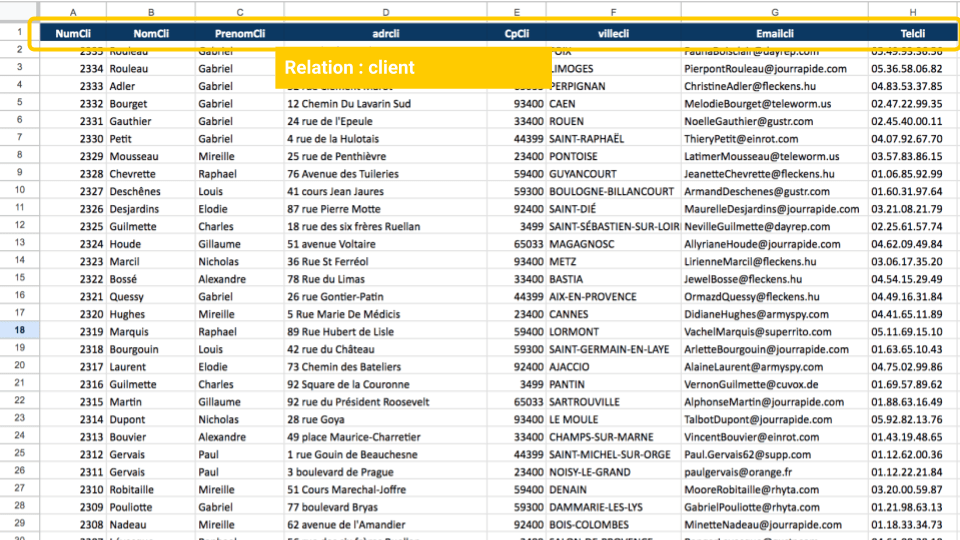Image resolution: width=960 pixels, height=540 pixels.
Task: Click the yellow "Relation : client" label
Action: (350, 68)
